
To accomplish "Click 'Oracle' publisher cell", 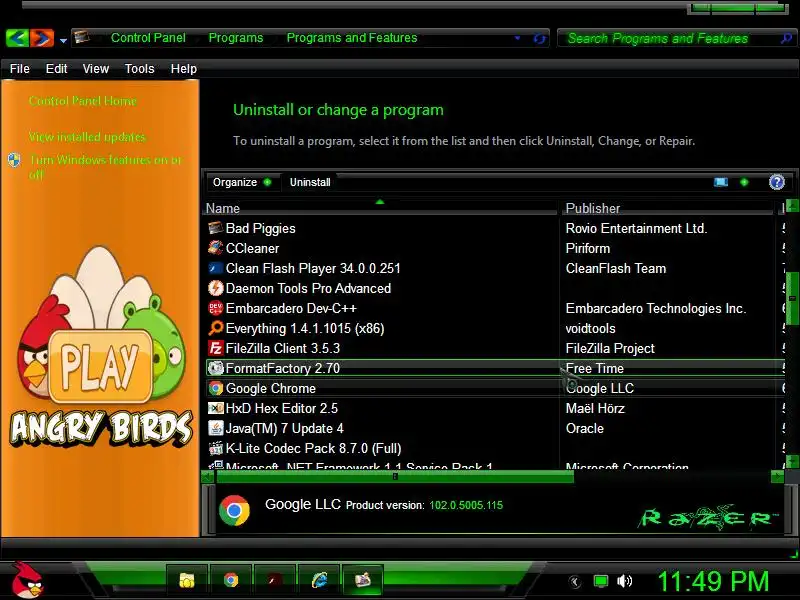I will coord(585,428).
